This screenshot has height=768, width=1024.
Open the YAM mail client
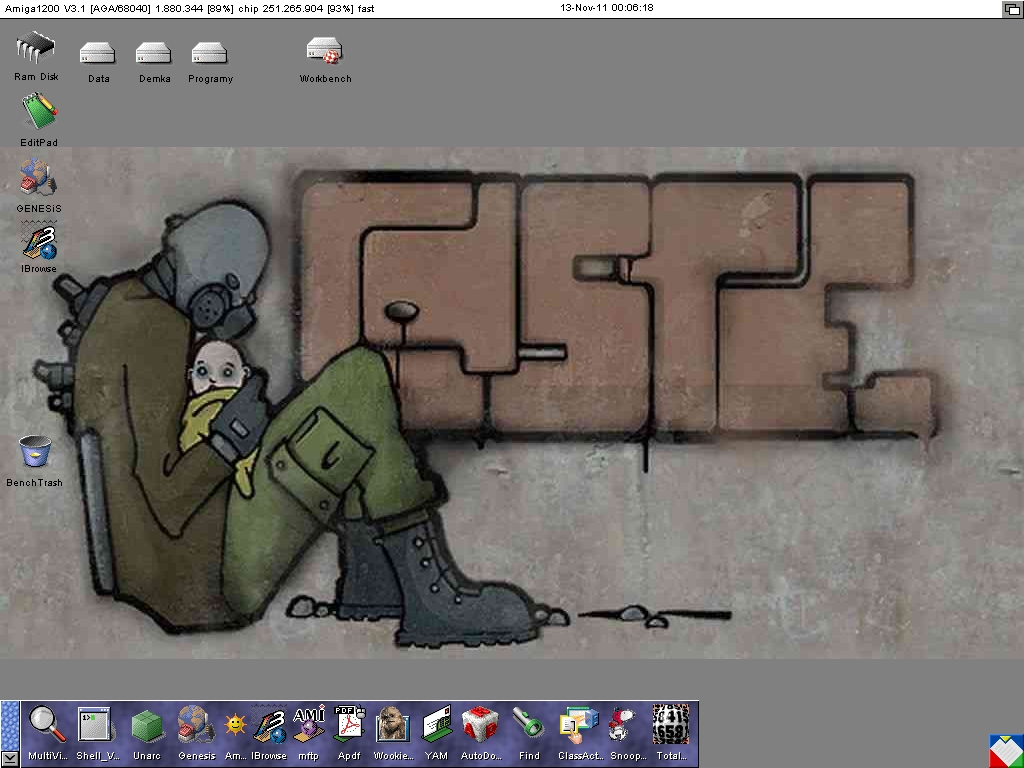[x=436, y=724]
